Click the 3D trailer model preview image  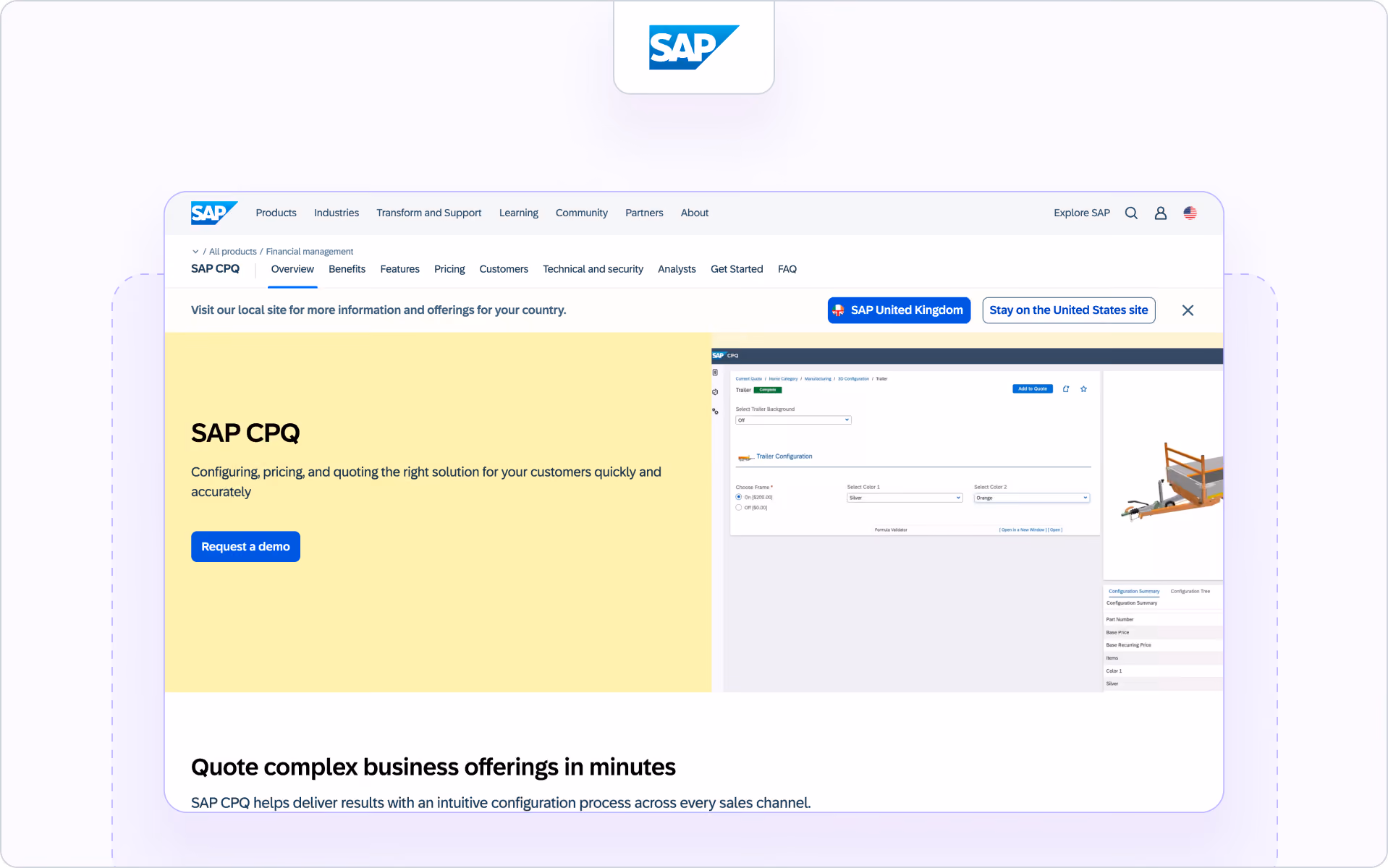coord(1172,481)
